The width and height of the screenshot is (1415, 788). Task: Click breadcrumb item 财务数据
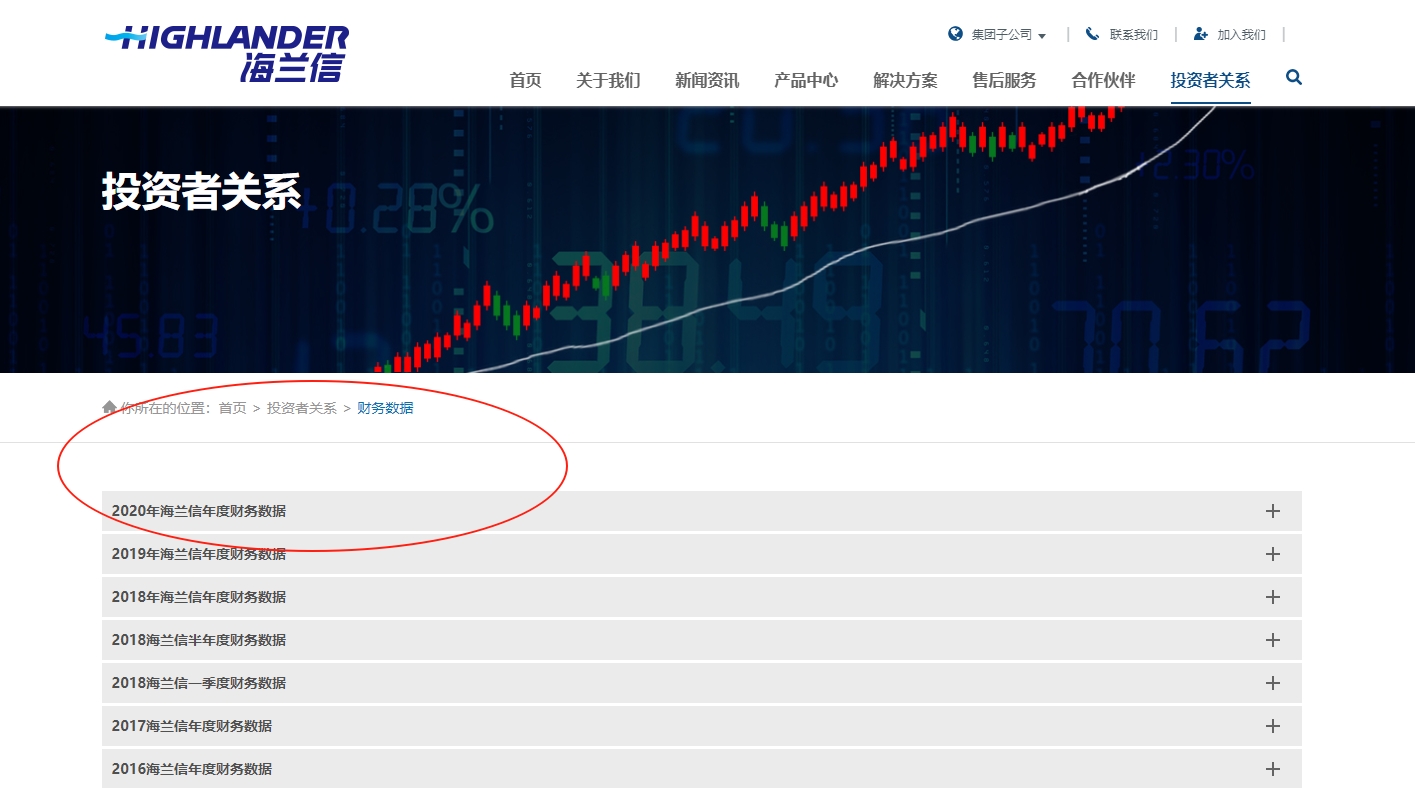[385, 408]
